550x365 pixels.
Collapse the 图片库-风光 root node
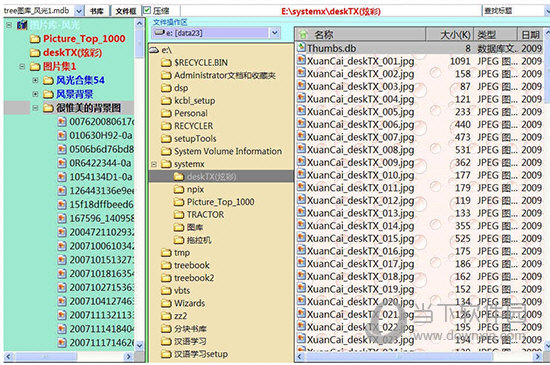point(9,25)
